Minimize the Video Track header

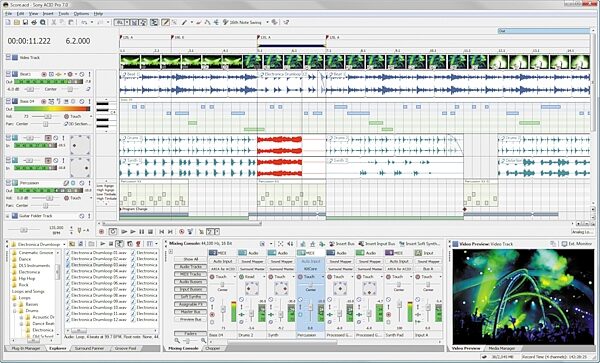coord(8,57)
